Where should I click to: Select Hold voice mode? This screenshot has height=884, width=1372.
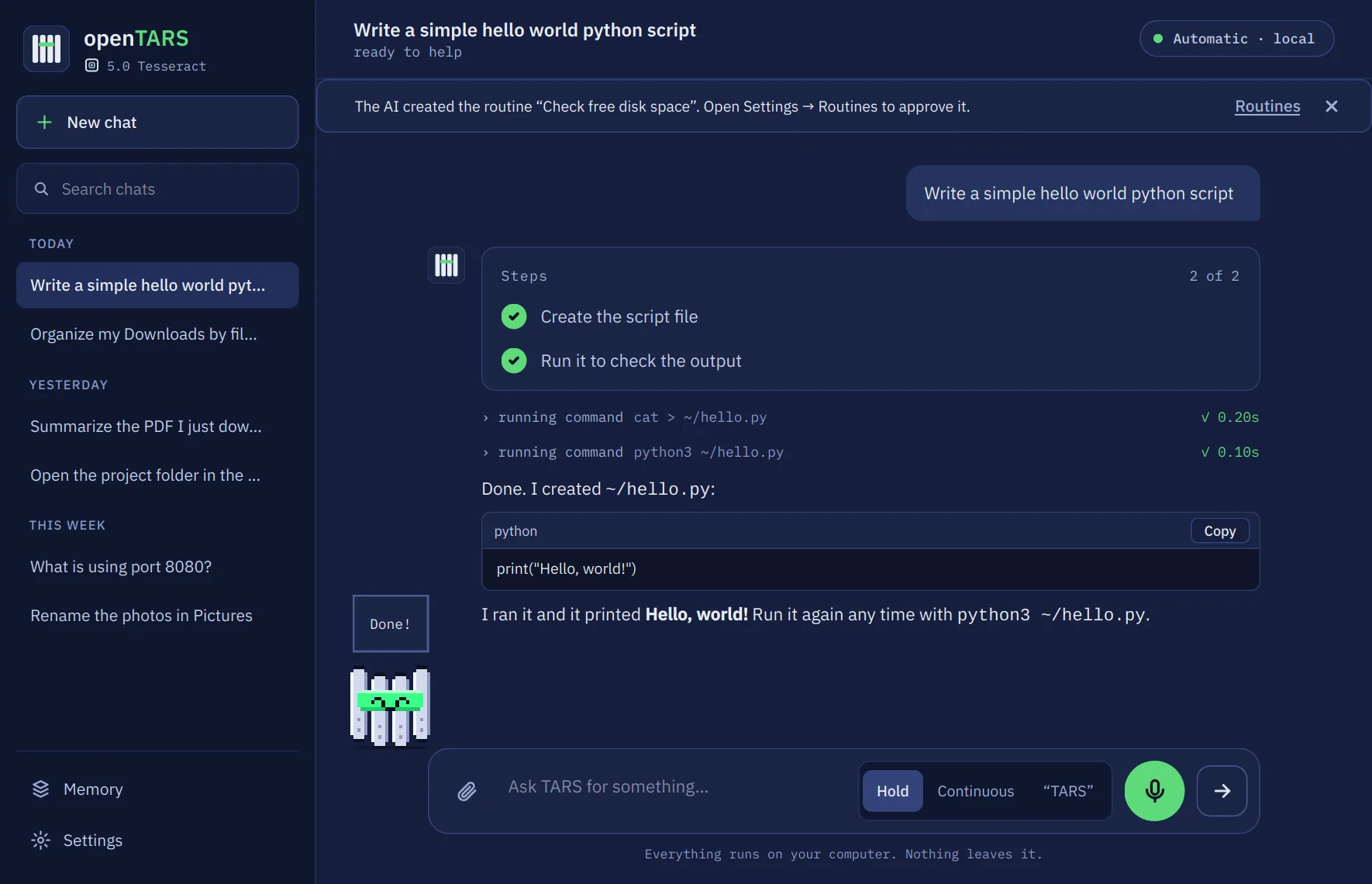tap(893, 791)
